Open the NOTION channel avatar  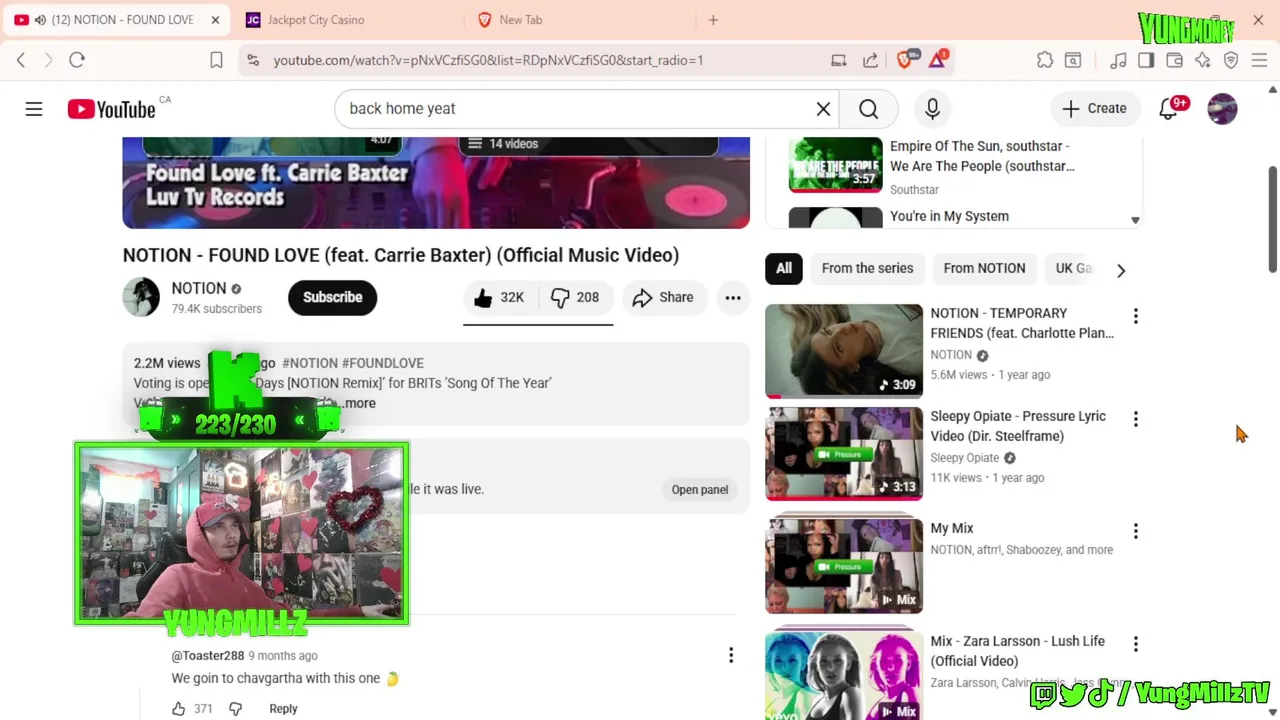[x=141, y=297]
